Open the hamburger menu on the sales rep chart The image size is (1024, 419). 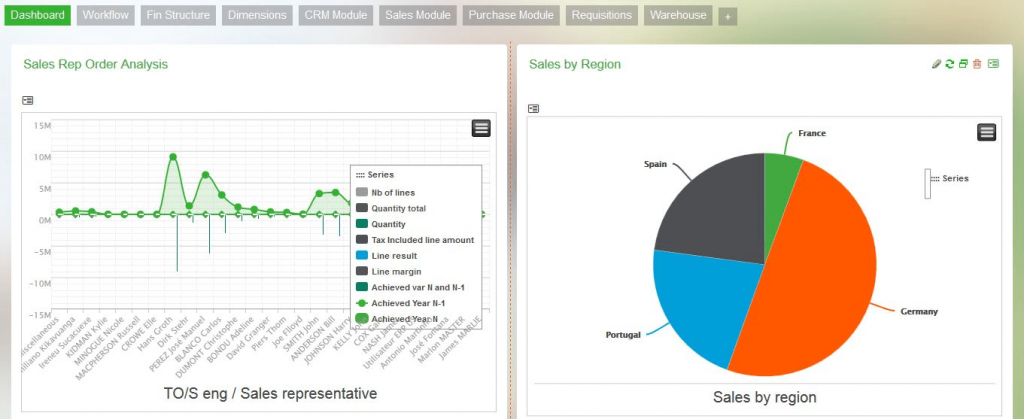[x=481, y=127]
